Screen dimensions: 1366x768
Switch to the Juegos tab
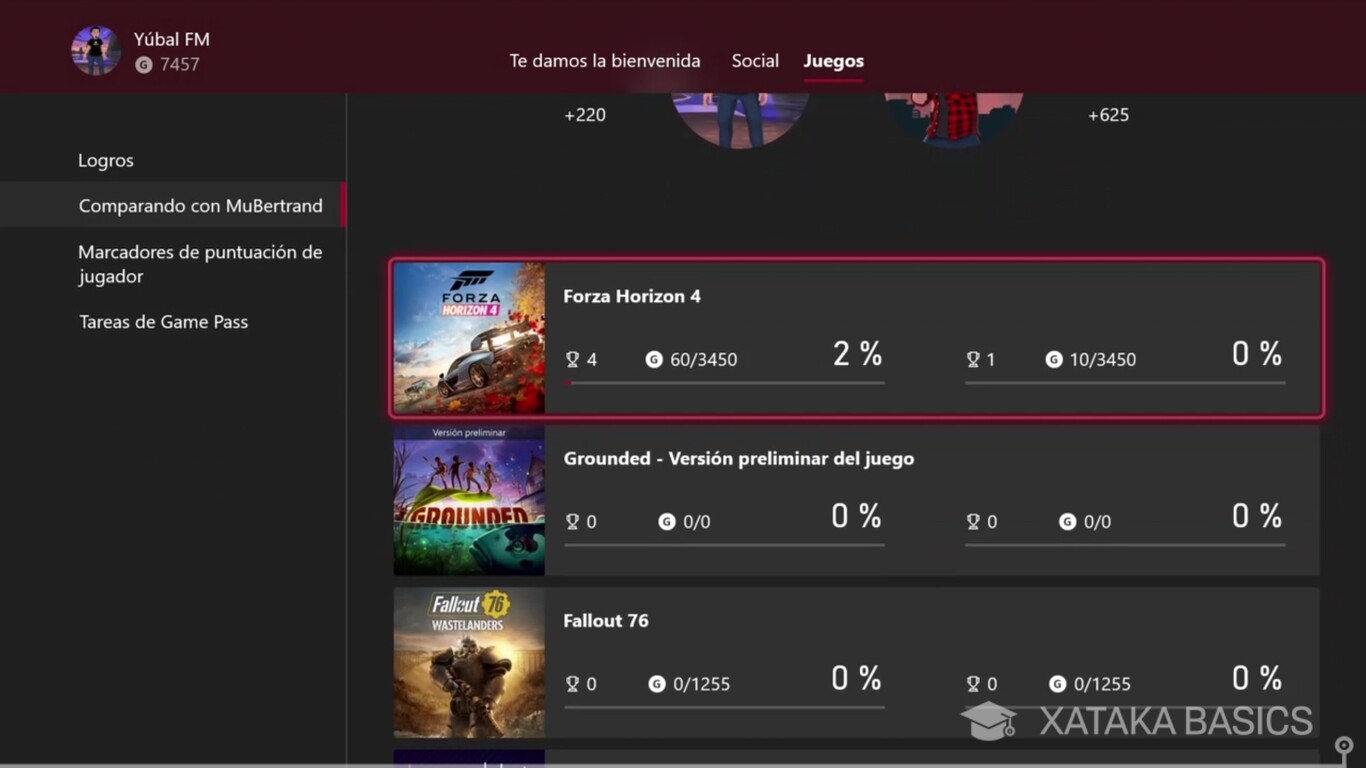[x=833, y=61]
